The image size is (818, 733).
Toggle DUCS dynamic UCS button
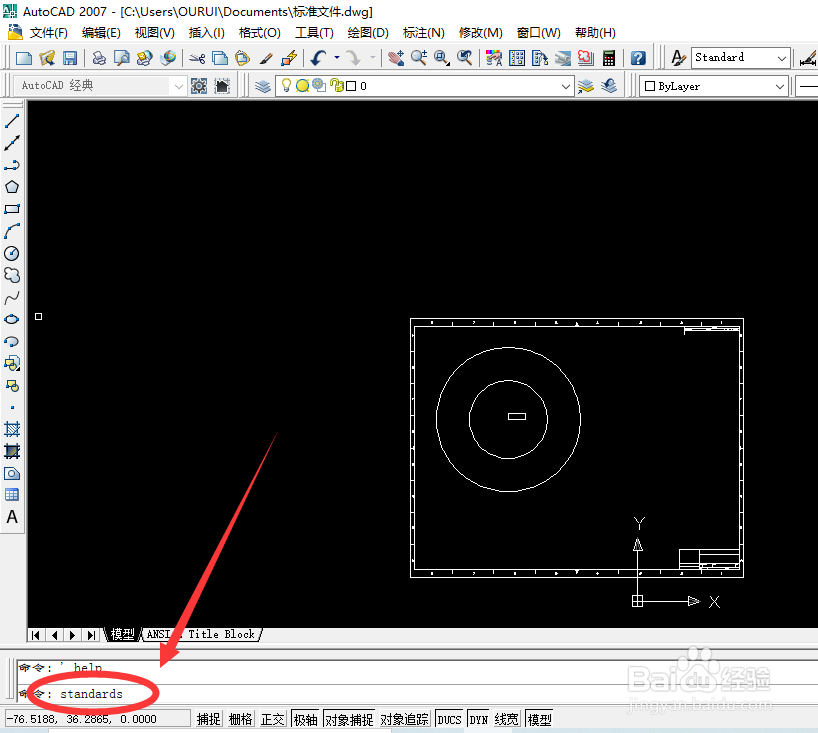click(x=449, y=719)
